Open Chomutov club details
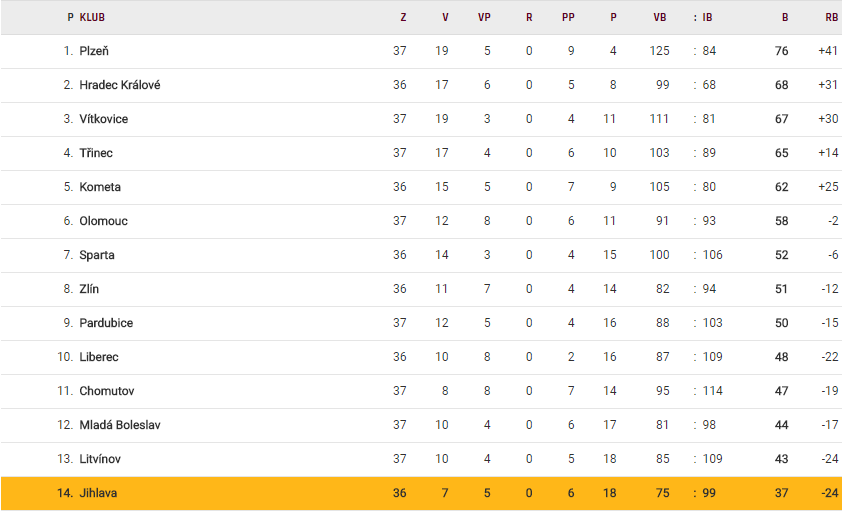Image resolution: width=843 pixels, height=512 pixels. (x=107, y=391)
